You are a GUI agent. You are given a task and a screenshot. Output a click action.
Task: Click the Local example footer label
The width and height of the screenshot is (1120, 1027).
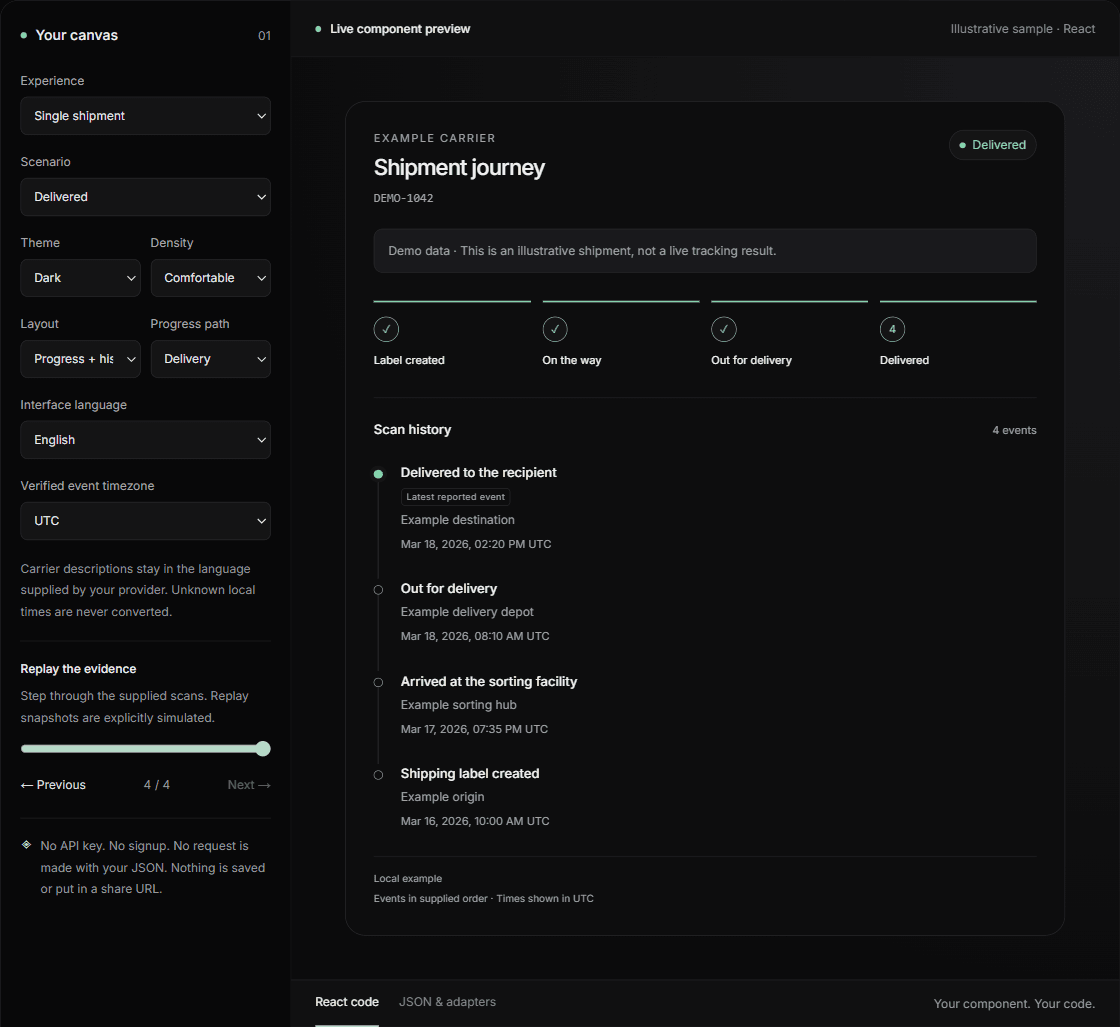(408, 878)
